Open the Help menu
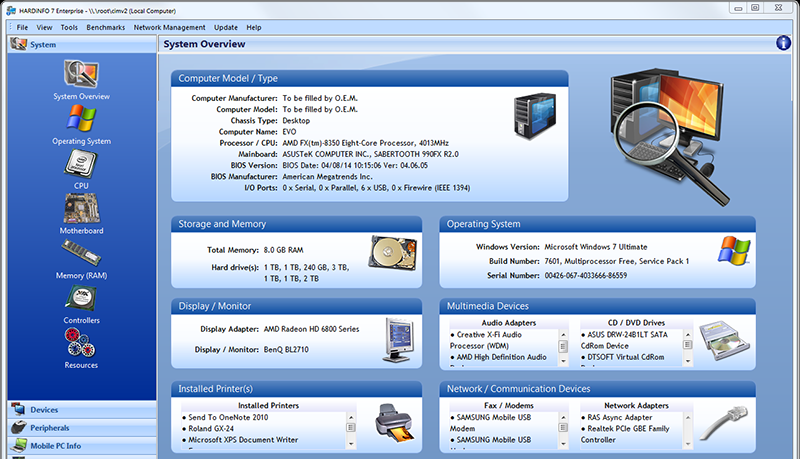 254,28
